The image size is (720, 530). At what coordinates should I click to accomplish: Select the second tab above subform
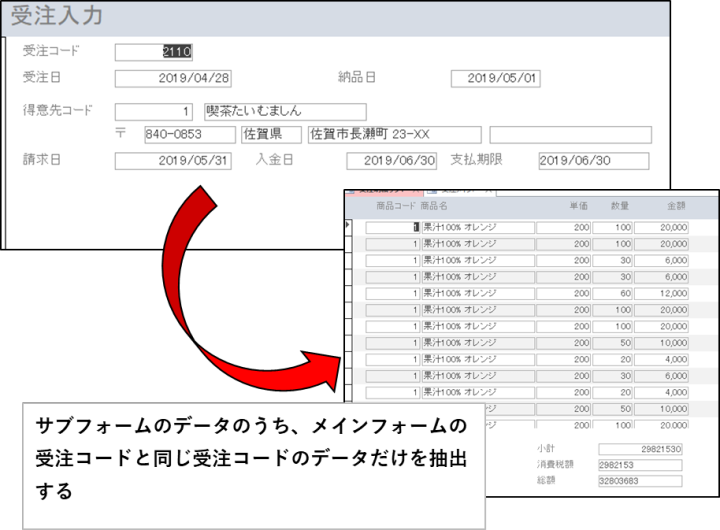click(460, 188)
